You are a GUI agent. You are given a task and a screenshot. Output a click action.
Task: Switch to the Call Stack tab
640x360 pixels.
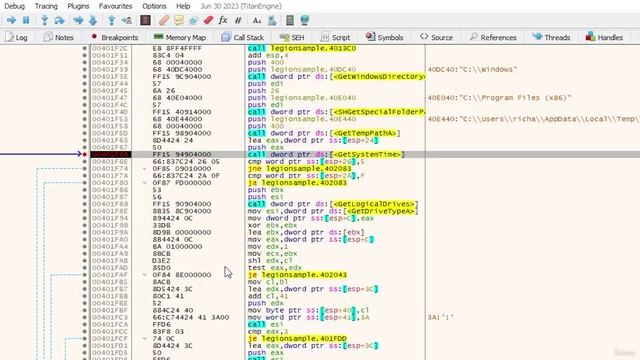pos(242,37)
